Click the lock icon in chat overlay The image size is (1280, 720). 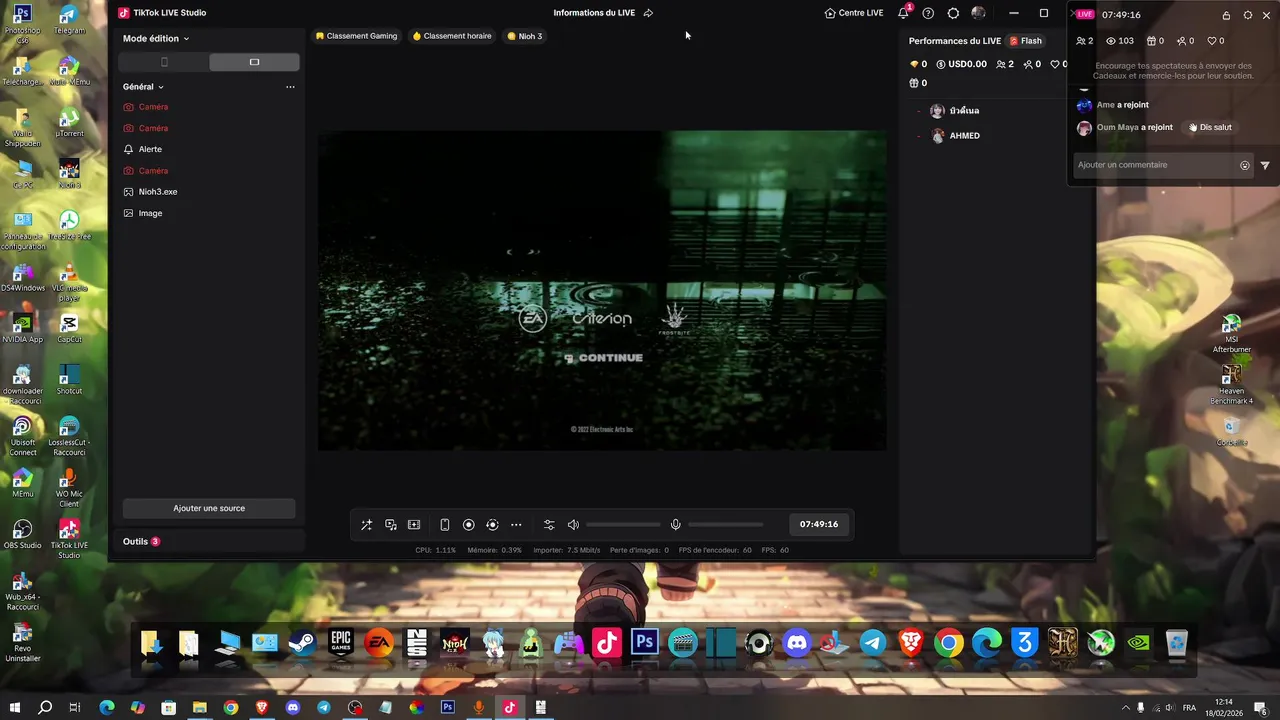(x=1226, y=15)
